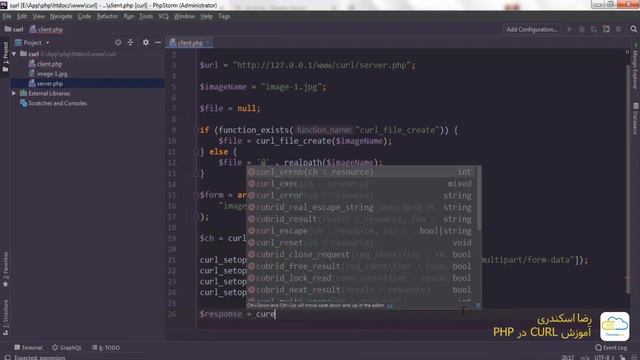Image resolution: width=640 pixels, height=360 pixels.
Task: Toggle the Database tool window tab
Action: [x=635, y=118]
